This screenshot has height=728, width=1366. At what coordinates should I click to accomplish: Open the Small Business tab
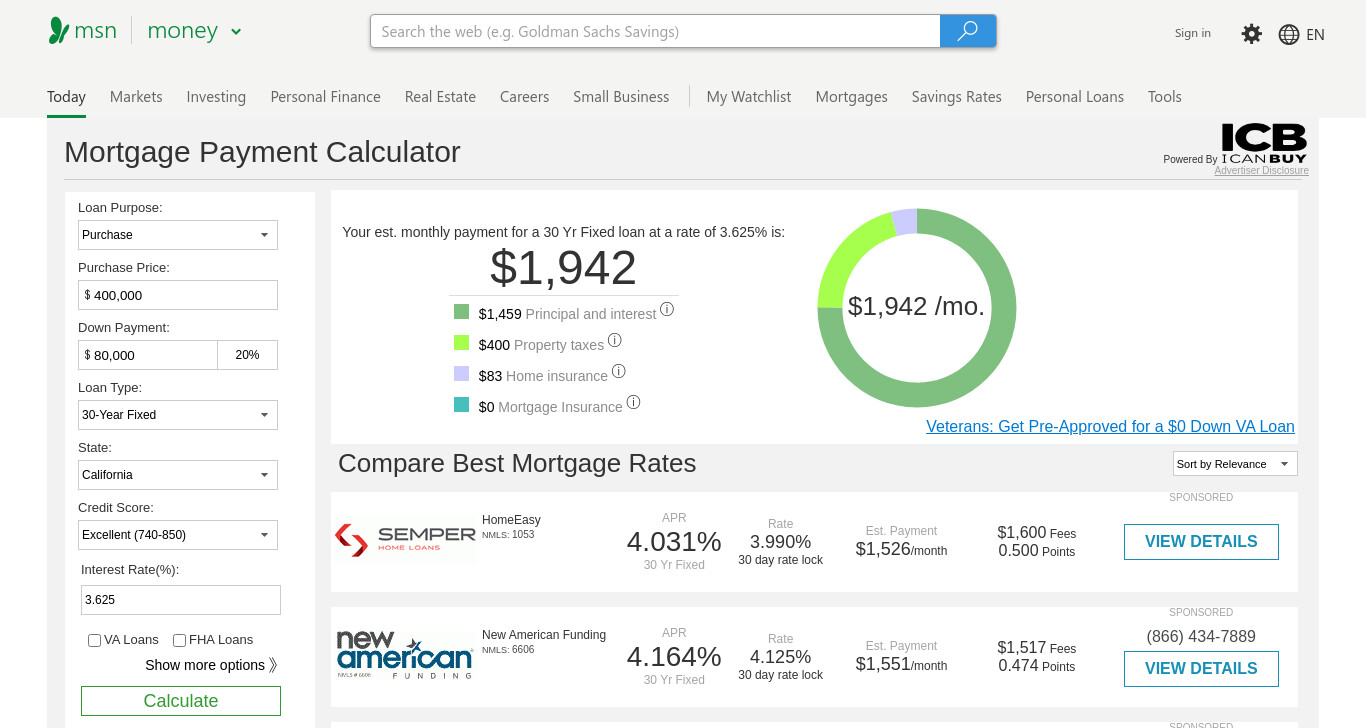tap(621, 97)
